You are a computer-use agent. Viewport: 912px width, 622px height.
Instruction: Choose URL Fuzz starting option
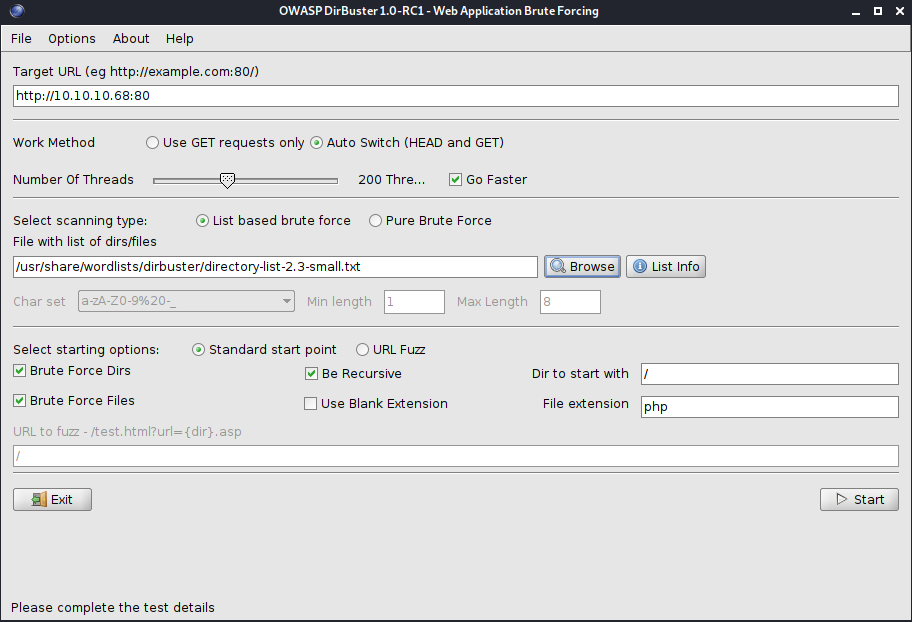362,350
